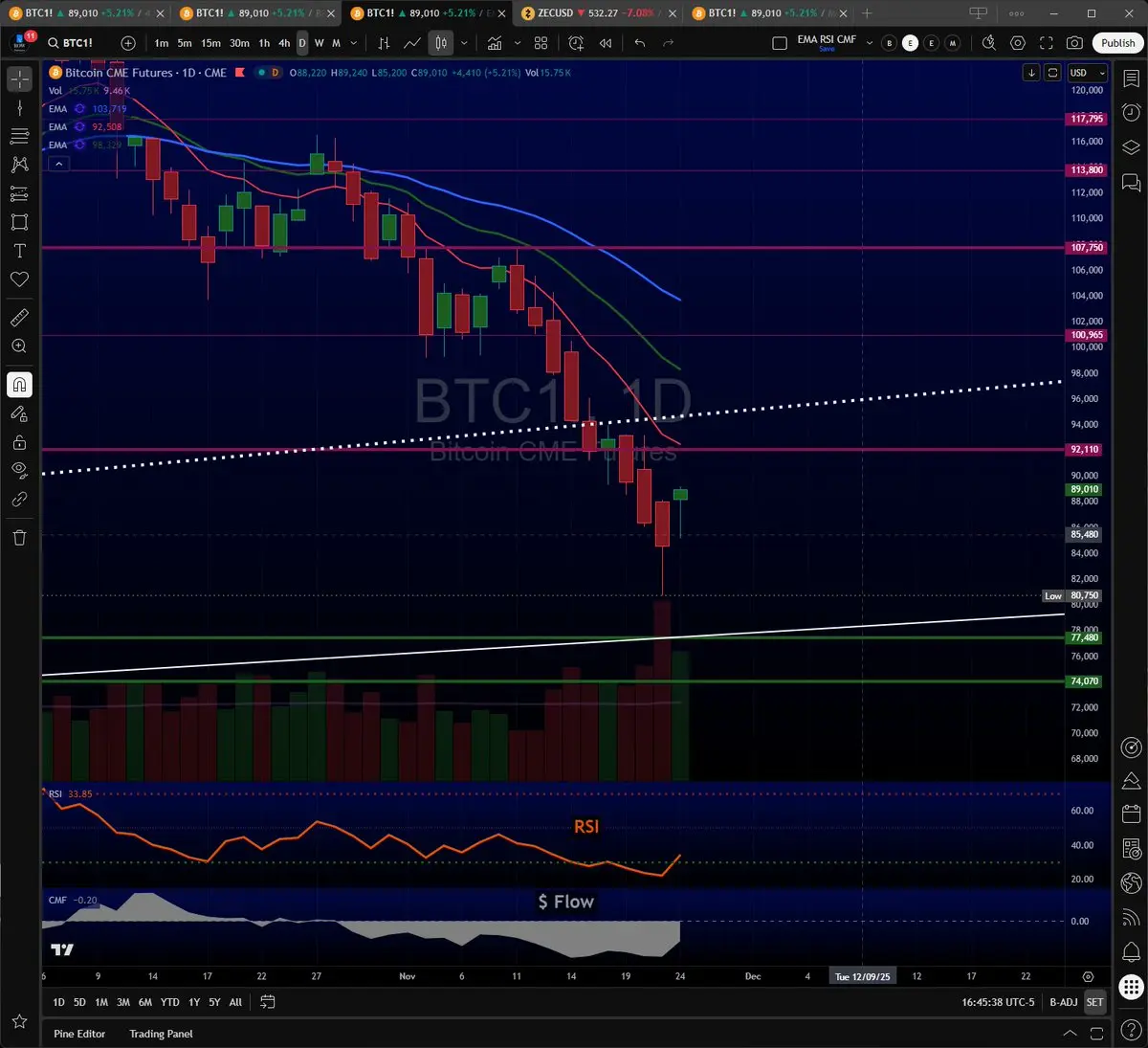1148x1048 pixels.
Task: Select the Line chart style icon
Action: coord(412,43)
